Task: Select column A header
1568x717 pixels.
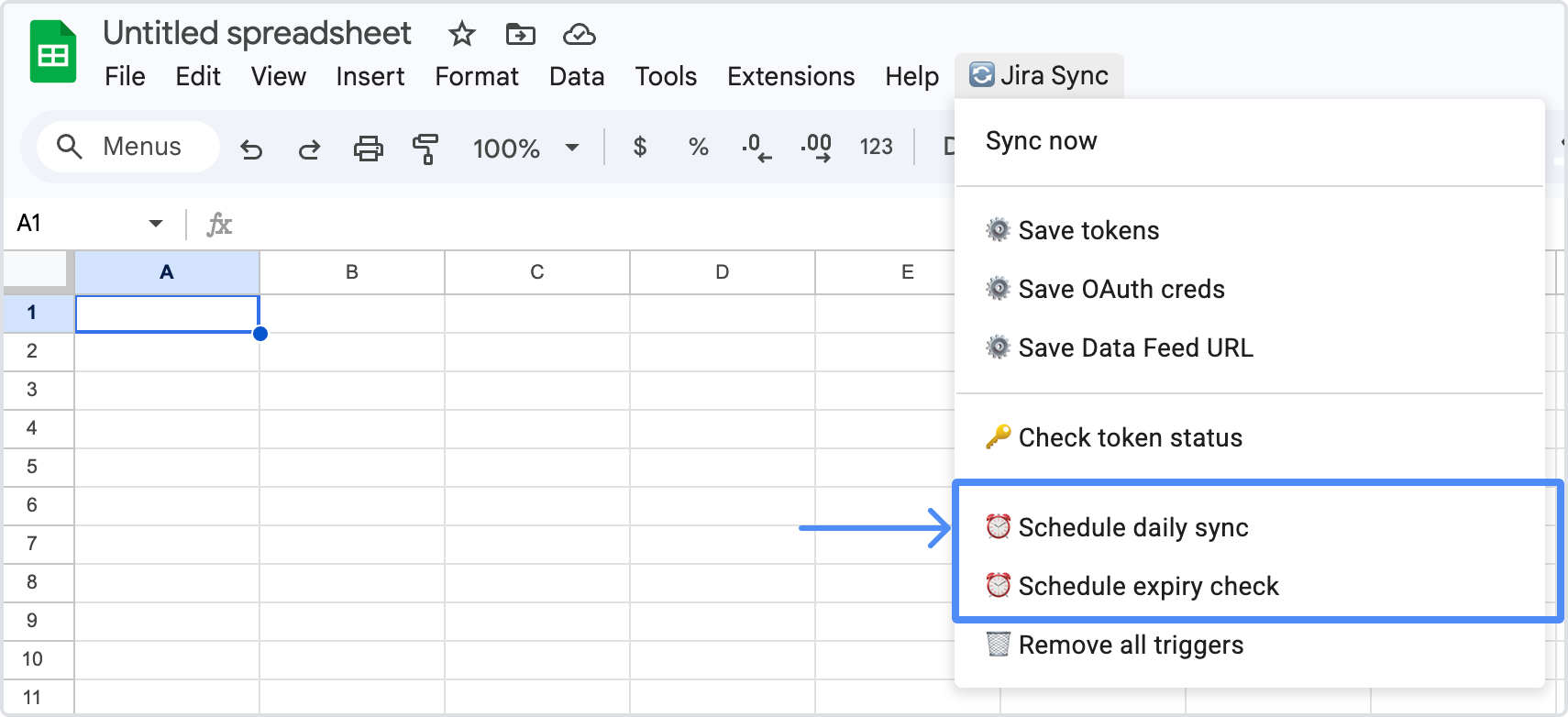Action: (x=167, y=272)
